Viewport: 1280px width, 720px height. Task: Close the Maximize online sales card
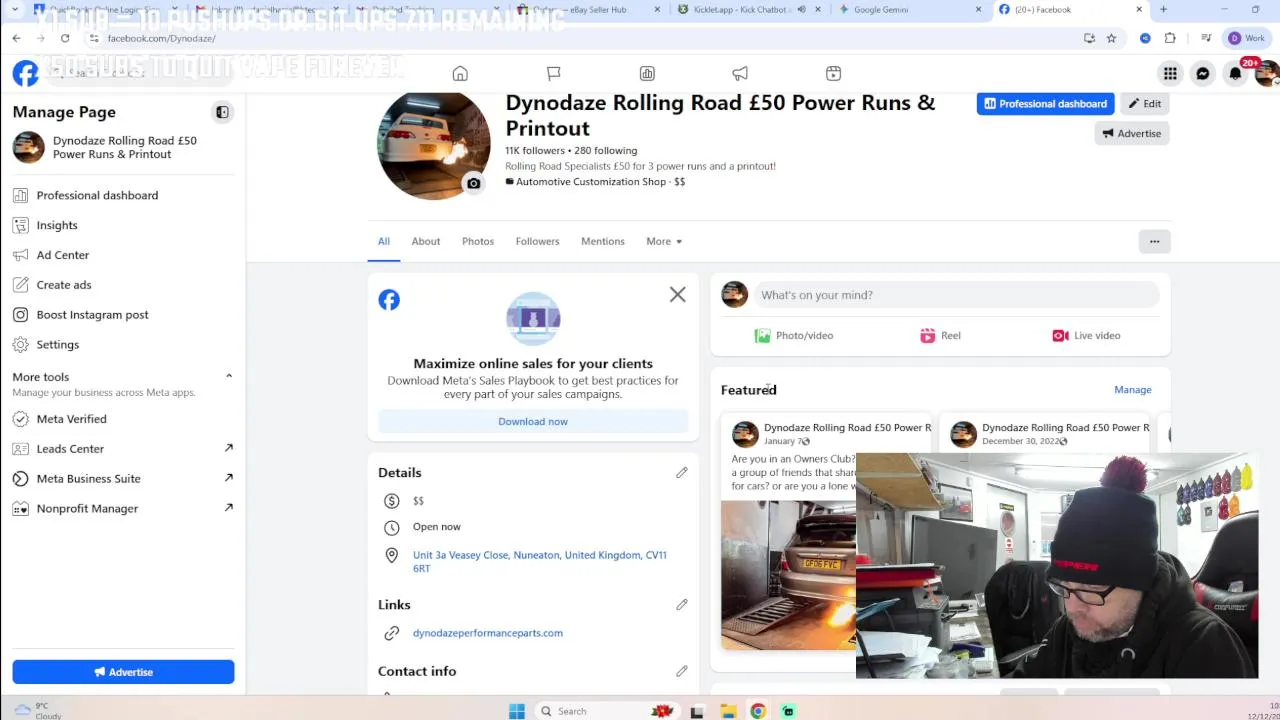click(x=678, y=295)
